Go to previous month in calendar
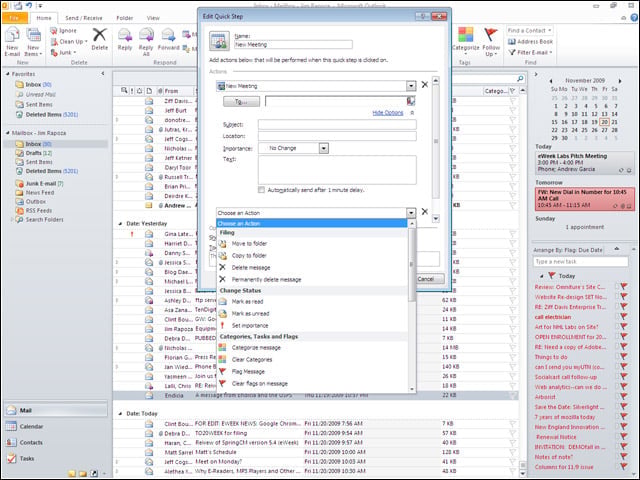The width and height of the screenshot is (640, 480). click(551, 81)
